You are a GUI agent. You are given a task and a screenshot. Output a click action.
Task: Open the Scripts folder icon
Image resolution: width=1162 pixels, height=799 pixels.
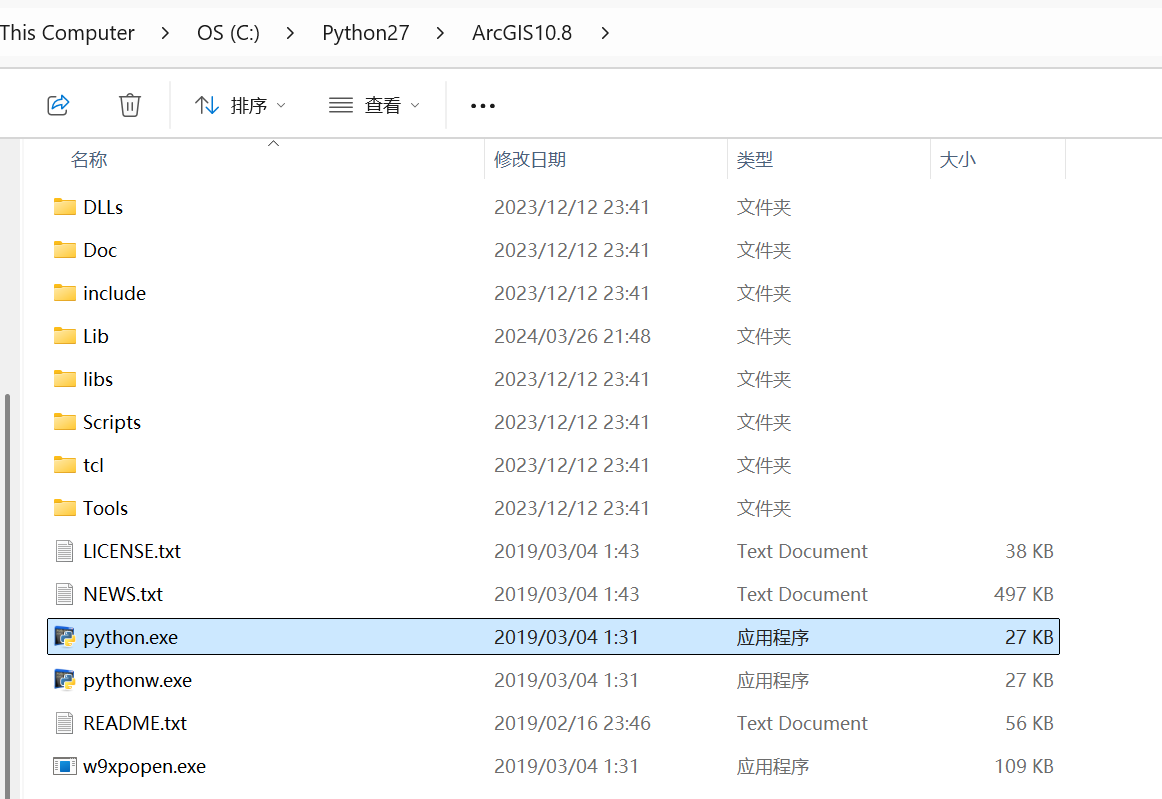[62, 421]
